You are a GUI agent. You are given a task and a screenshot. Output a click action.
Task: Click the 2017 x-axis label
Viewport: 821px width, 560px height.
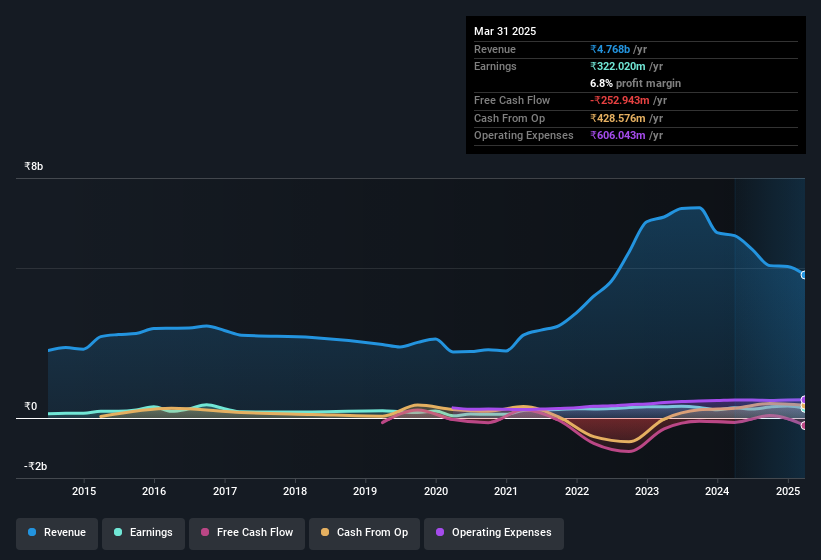[225, 491]
